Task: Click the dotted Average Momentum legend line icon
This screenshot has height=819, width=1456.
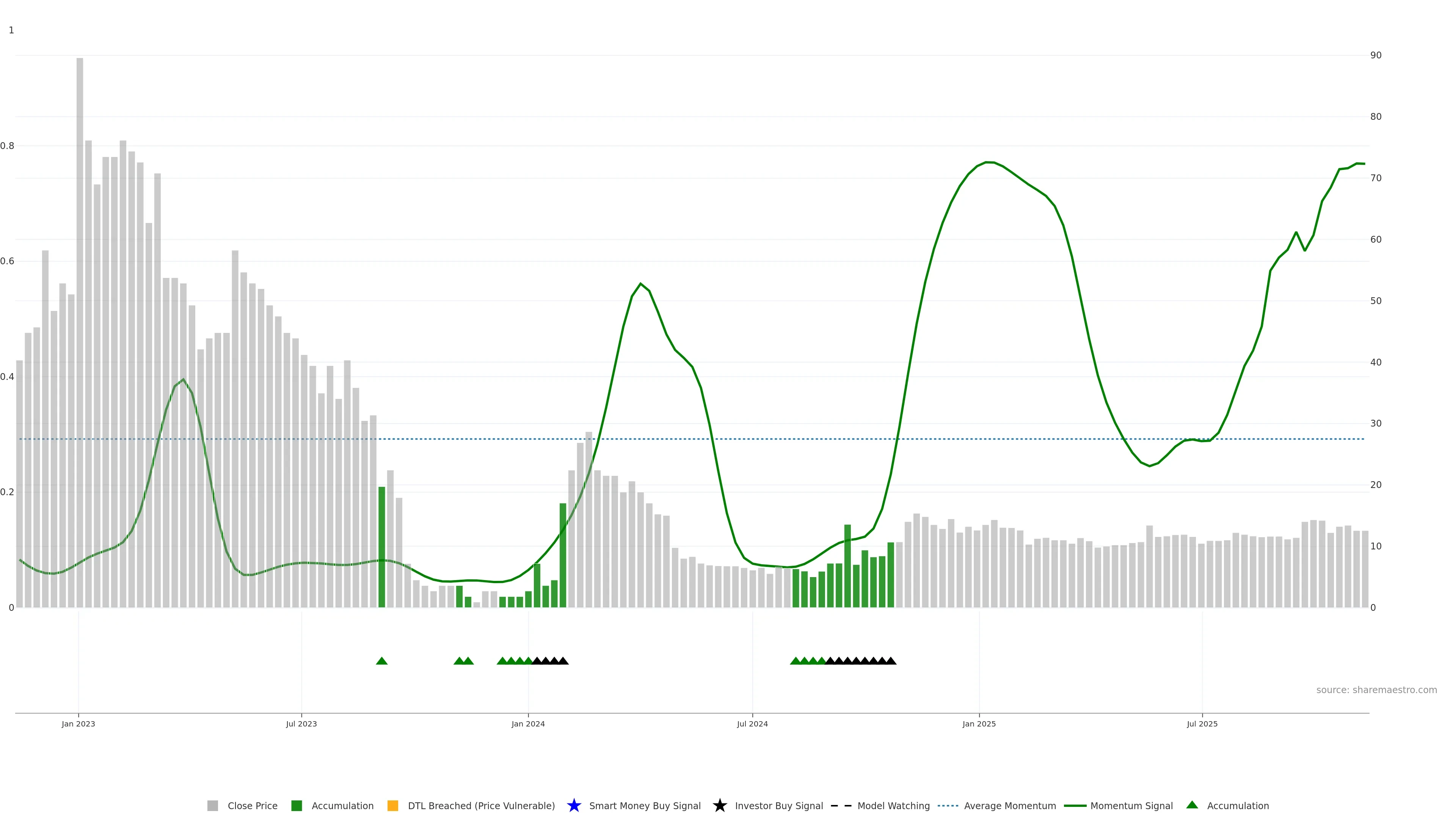Action: click(x=948, y=805)
